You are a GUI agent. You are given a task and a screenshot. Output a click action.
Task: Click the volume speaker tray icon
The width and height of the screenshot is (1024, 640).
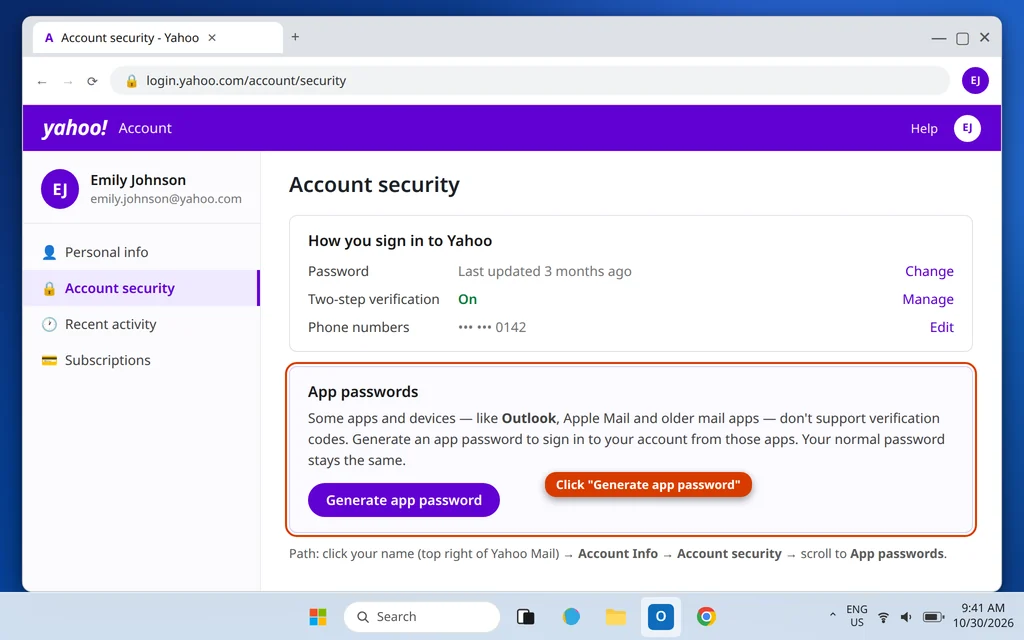click(x=906, y=617)
